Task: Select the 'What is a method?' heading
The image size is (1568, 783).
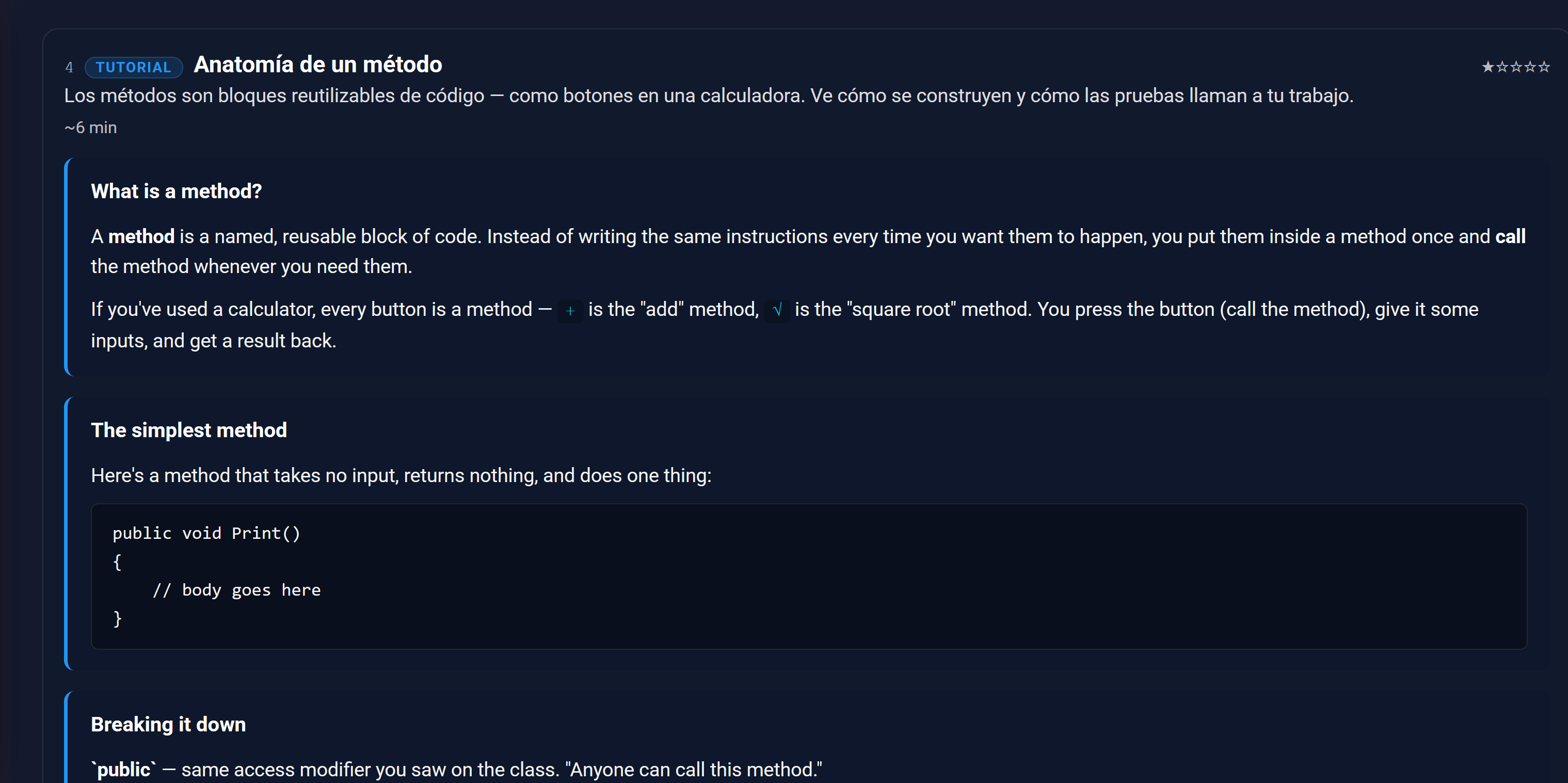Action: (177, 191)
